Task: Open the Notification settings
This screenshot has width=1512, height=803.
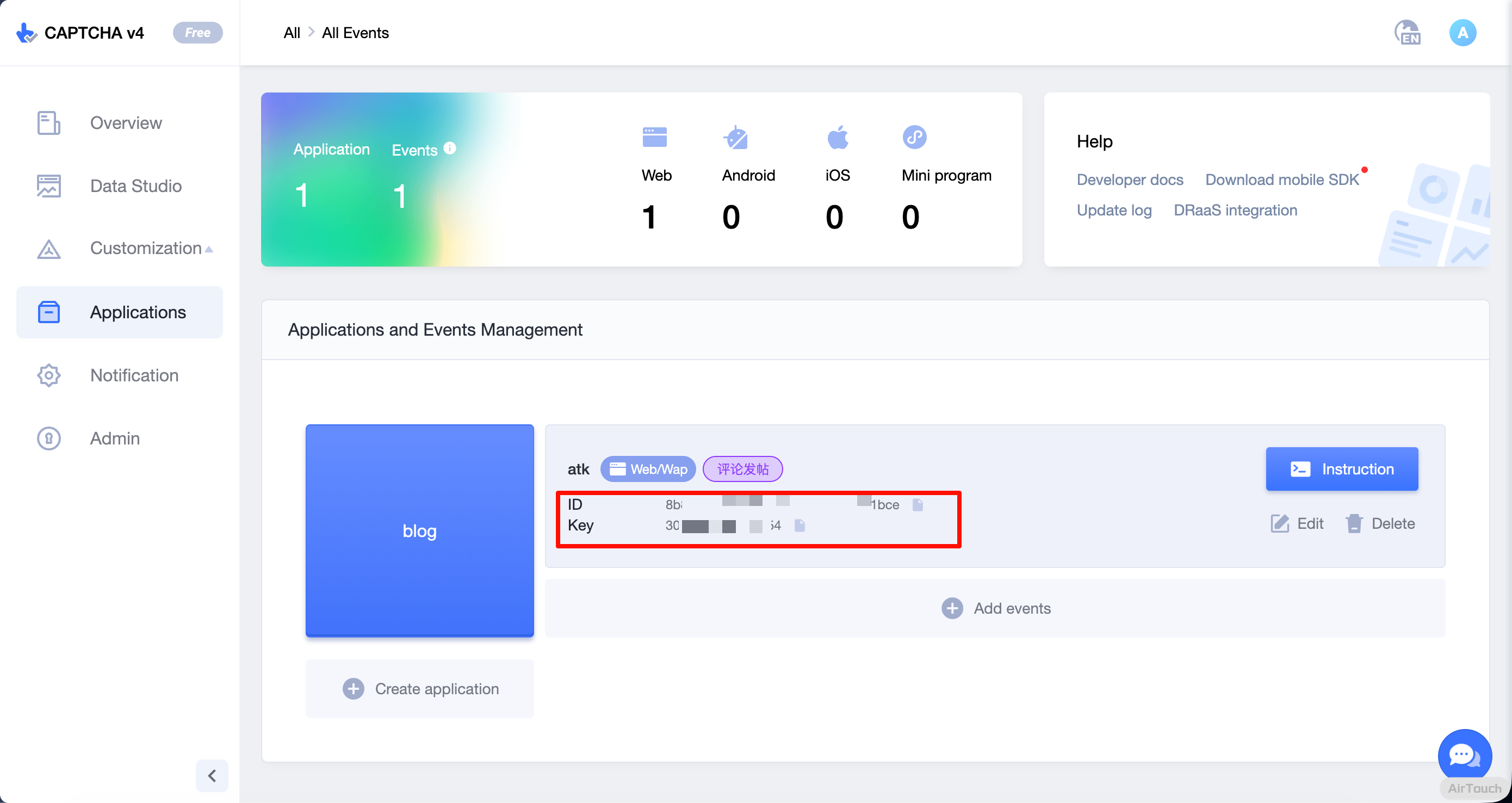Action: pos(134,375)
